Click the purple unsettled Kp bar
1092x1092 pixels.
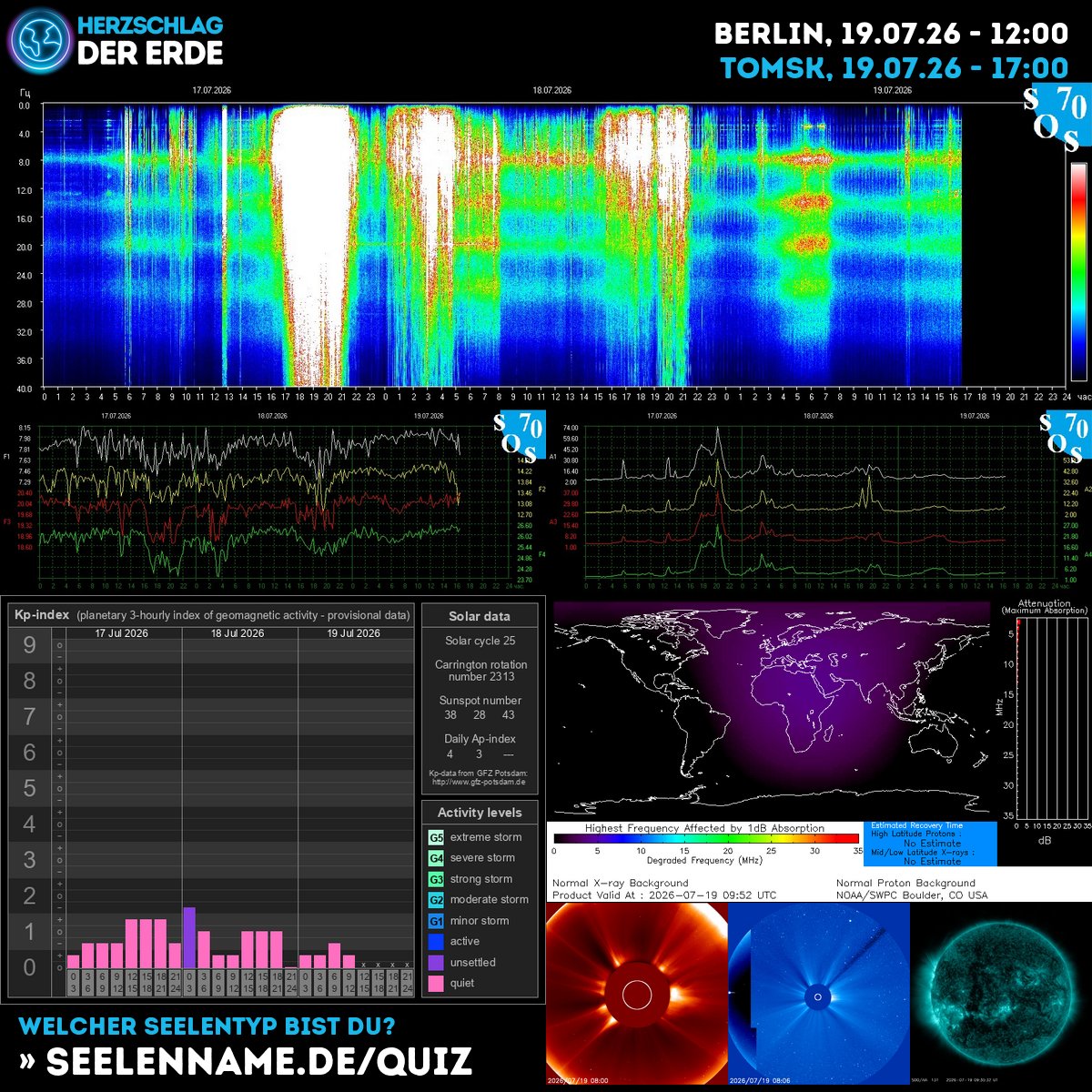189,937
